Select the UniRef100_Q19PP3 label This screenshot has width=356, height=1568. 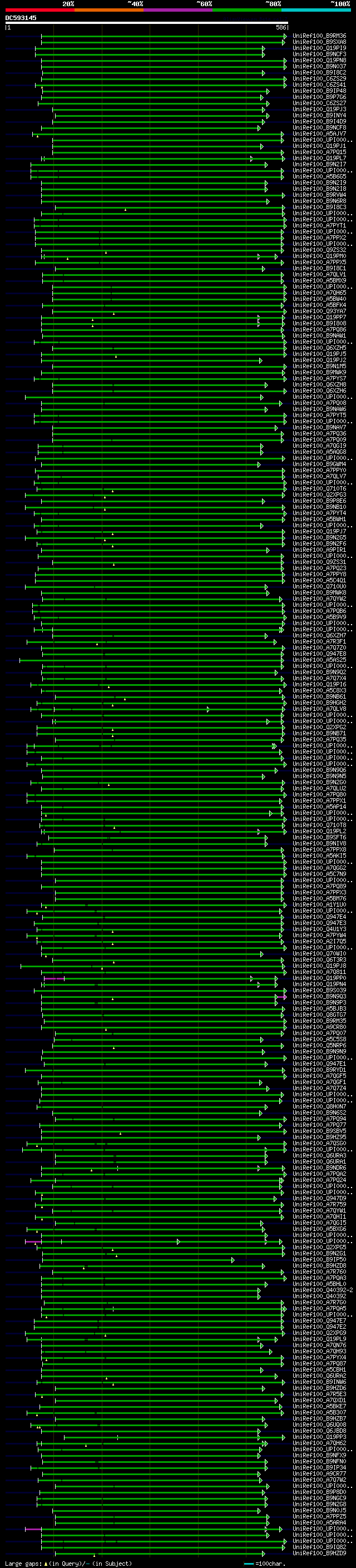pyautogui.click(x=319, y=1437)
